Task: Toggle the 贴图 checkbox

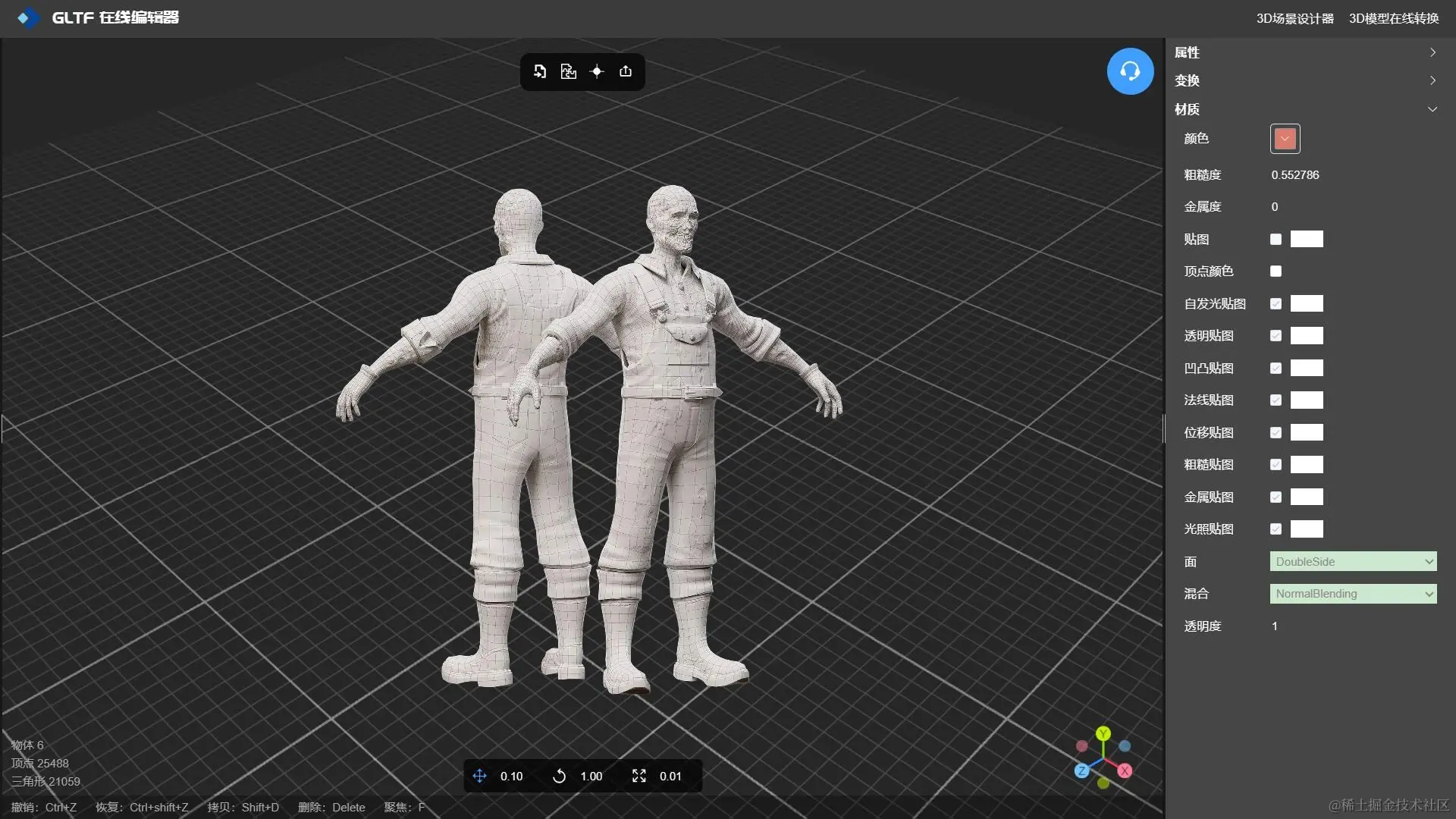Action: click(1276, 239)
